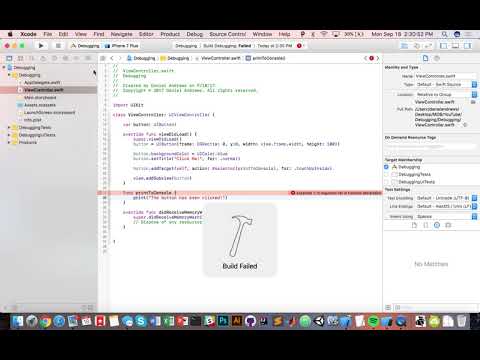This screenshot has height=360, width=480.
Task: Open the Xcode menu
Action: [x=28, y=34]
